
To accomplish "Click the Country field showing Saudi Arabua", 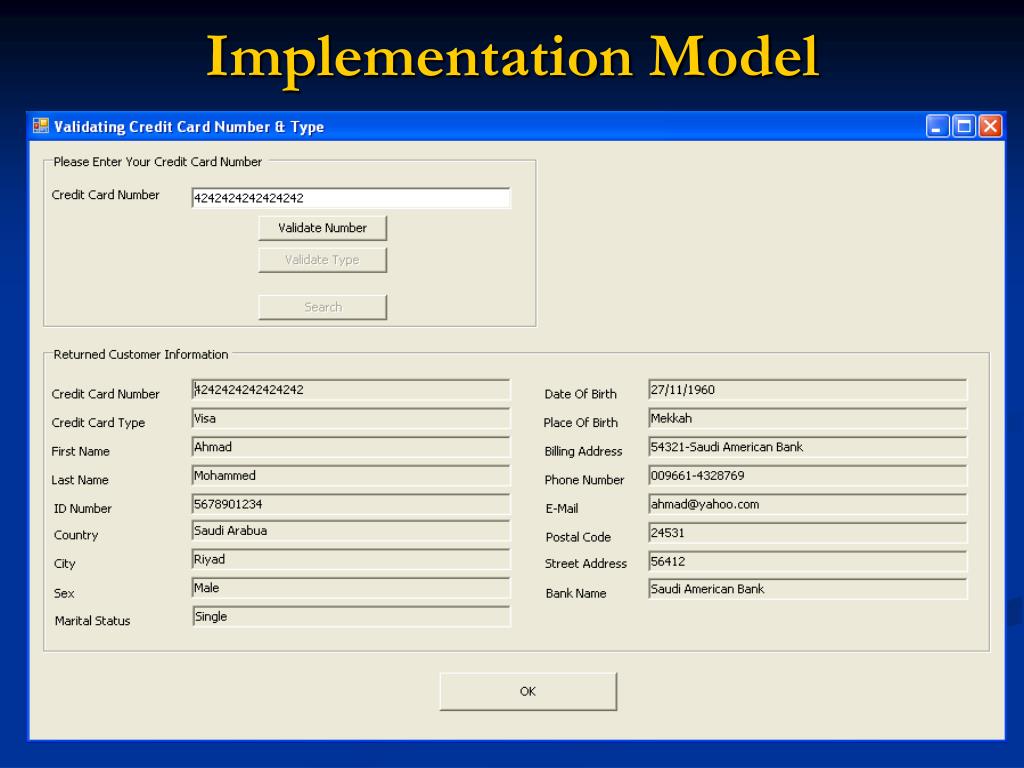I will (x=351, y=531).
